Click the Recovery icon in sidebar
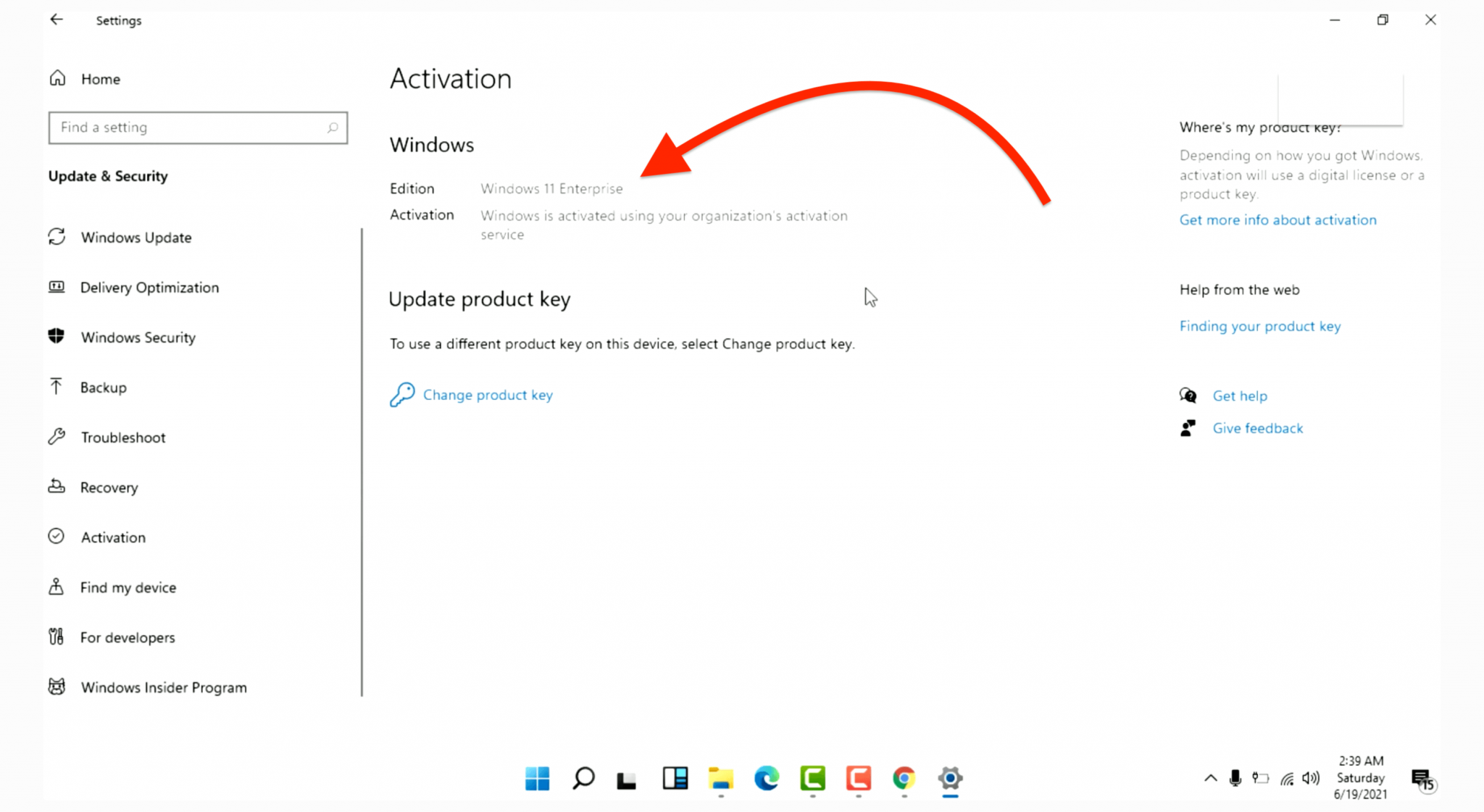The height and width of the screenshot is (812, 1484). coord(57,486)
